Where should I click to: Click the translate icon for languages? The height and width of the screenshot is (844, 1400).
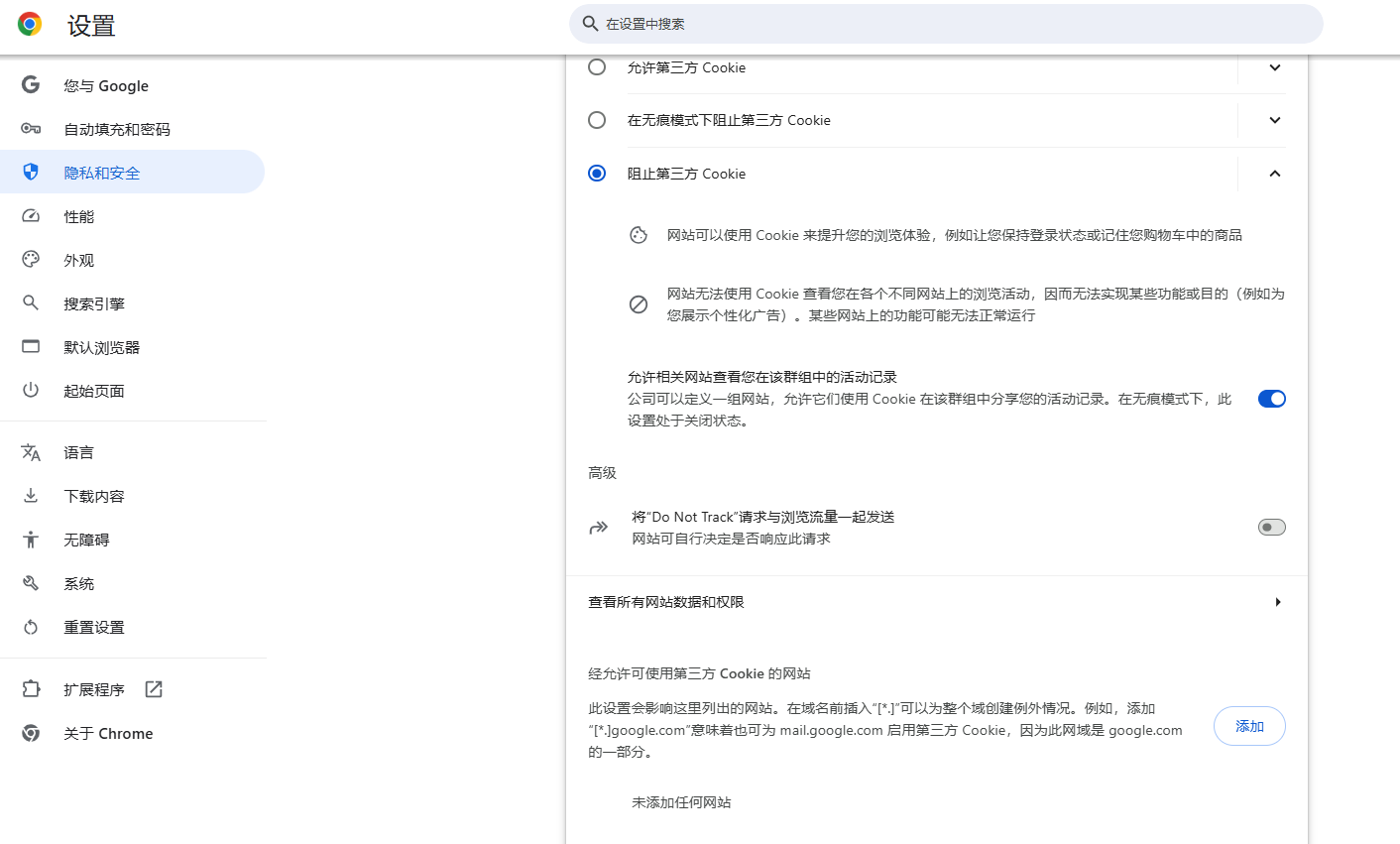pos(31,452)
